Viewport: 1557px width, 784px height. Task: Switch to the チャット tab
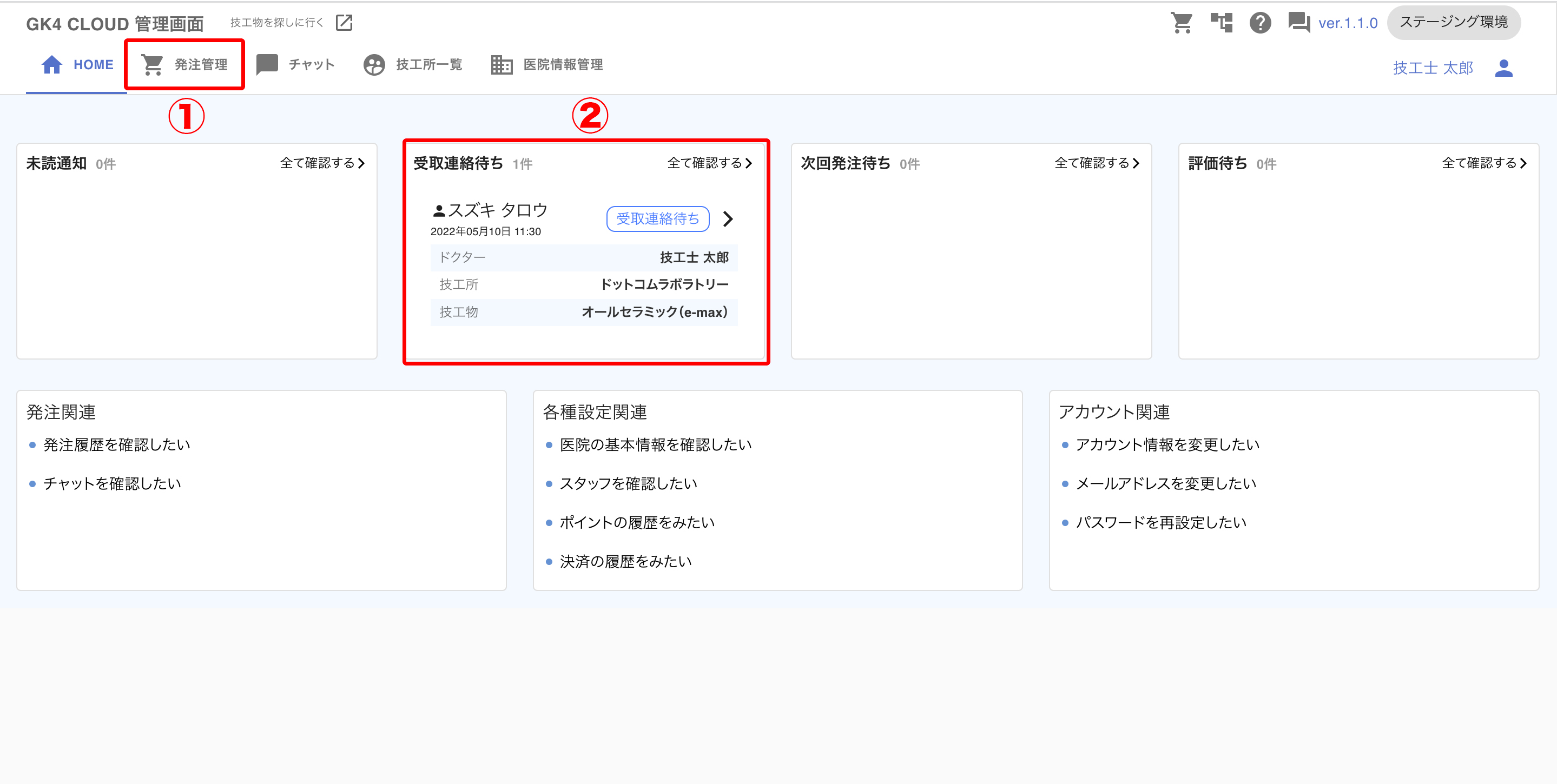click(x=295, y=65)
